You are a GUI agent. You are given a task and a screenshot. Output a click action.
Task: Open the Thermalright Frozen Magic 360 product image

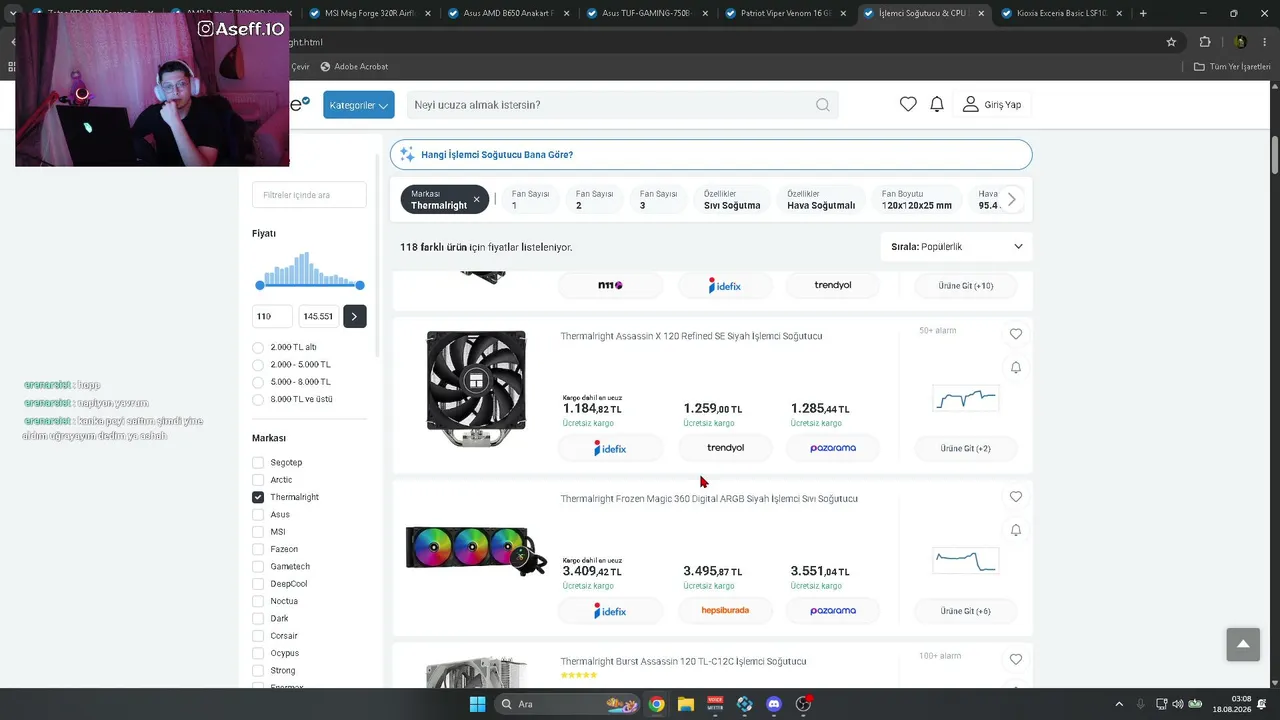click(476, 549)
